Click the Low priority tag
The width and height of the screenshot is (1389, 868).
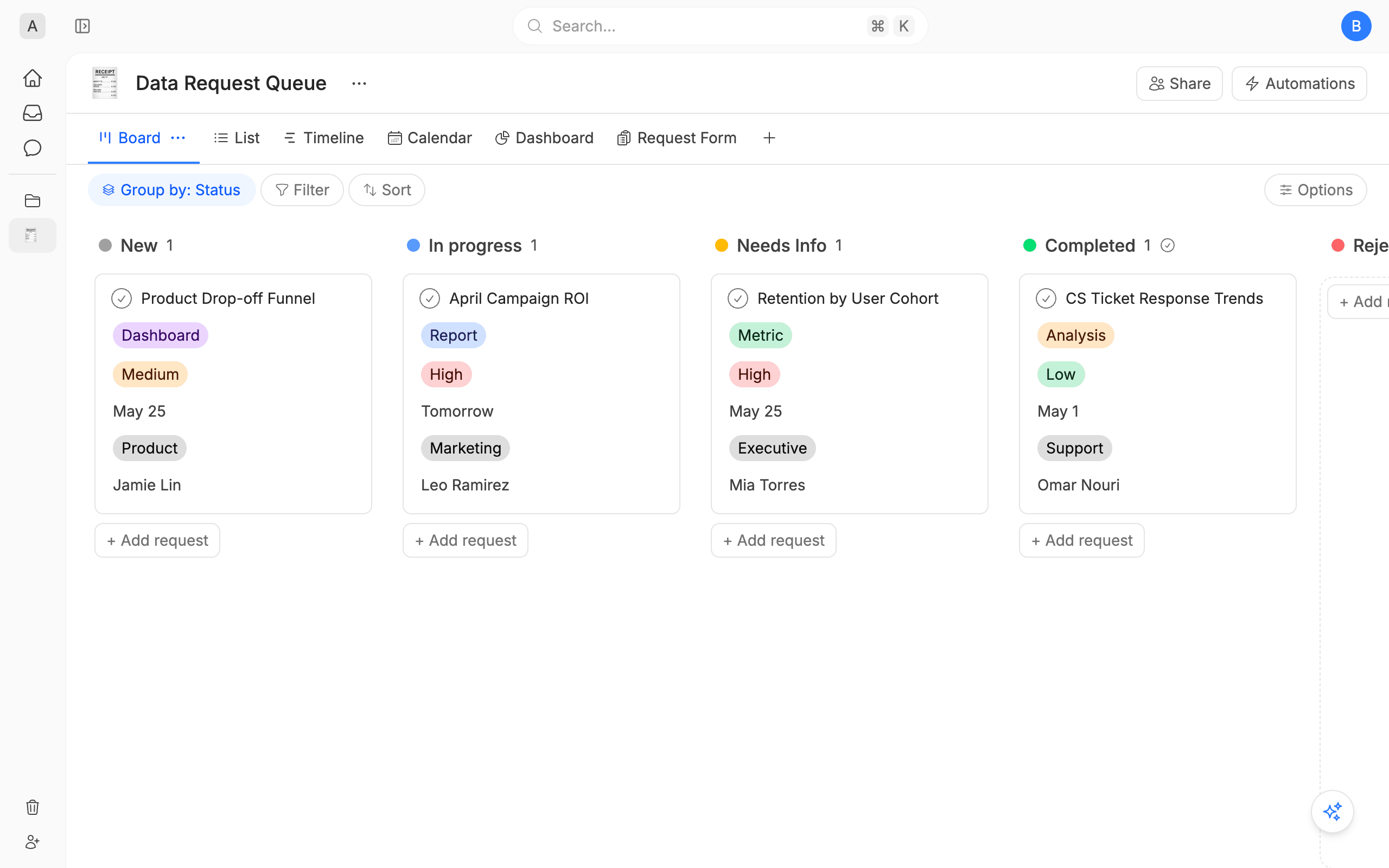point(1061,374)
